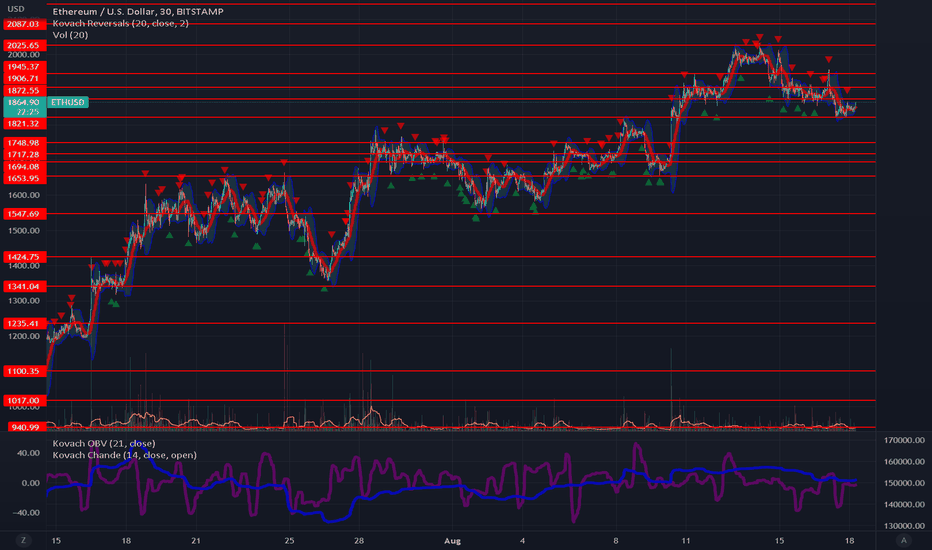Select the 1100.35 horizontal line label
This screenshot has height=550, width=932.
(24, 371)
